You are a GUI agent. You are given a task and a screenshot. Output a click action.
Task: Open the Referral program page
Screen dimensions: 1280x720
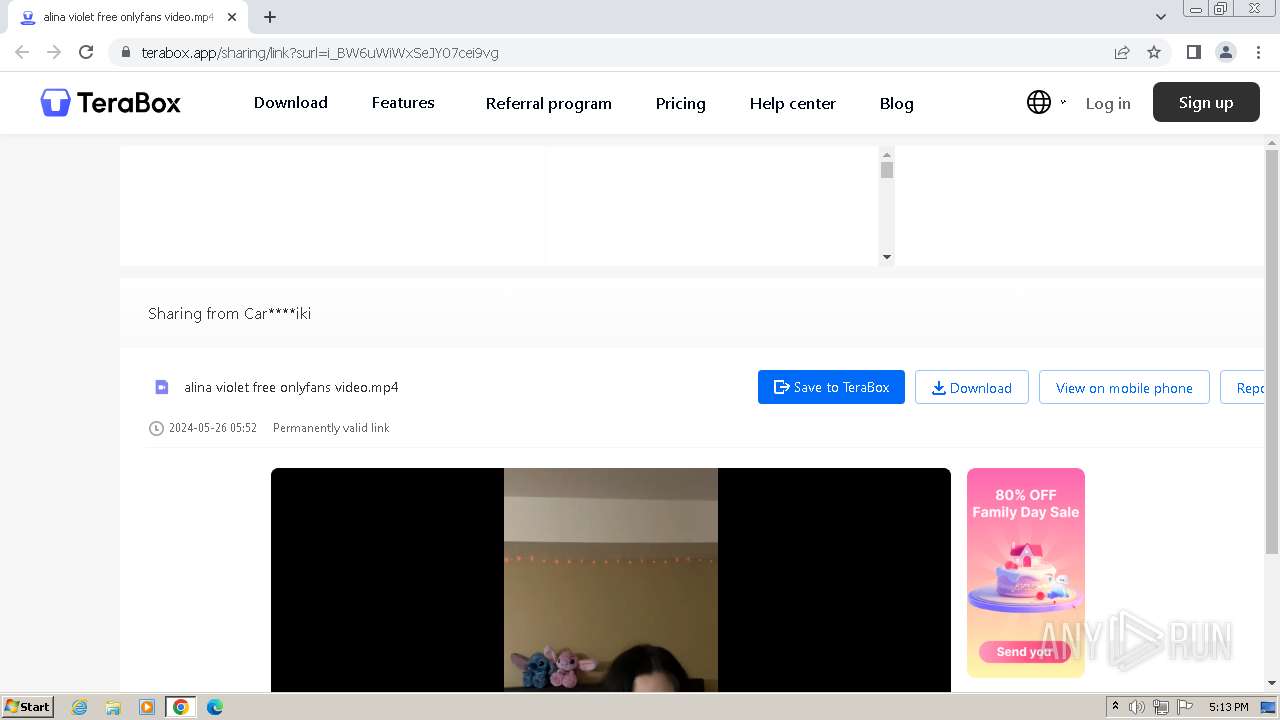[548, 103]
